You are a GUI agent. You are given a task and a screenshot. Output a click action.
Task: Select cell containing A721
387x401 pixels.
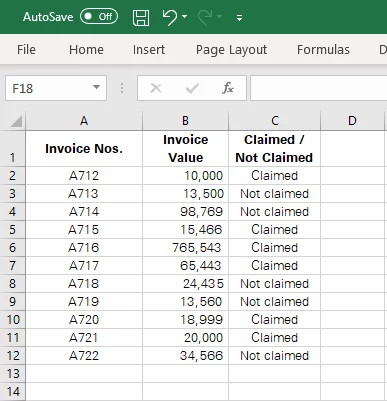(x=84, y=338)
